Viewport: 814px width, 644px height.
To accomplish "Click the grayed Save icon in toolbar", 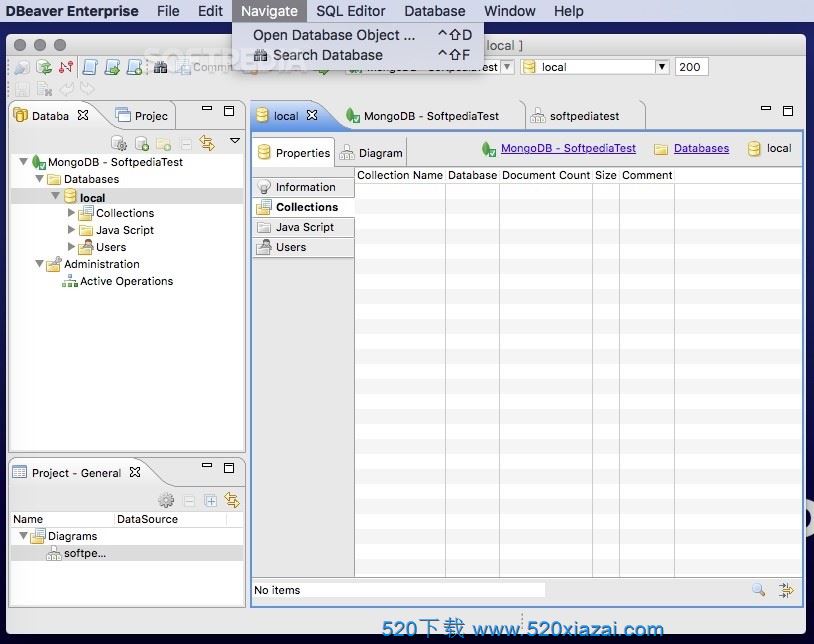I will (22, 89).
